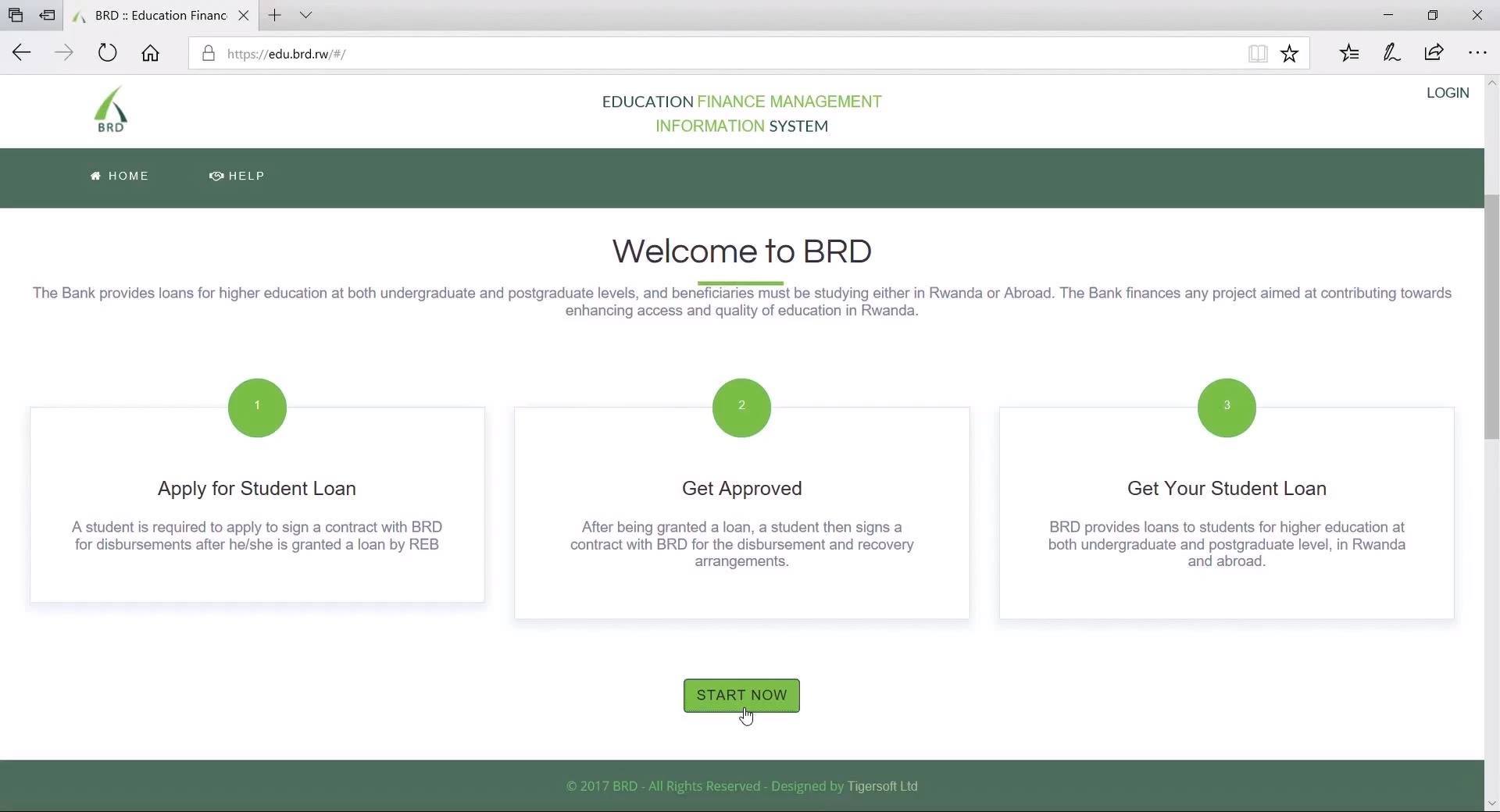Click the browser Forward arrow
The width and height of the screenshot is (1500, 812).
pos(64,53)
